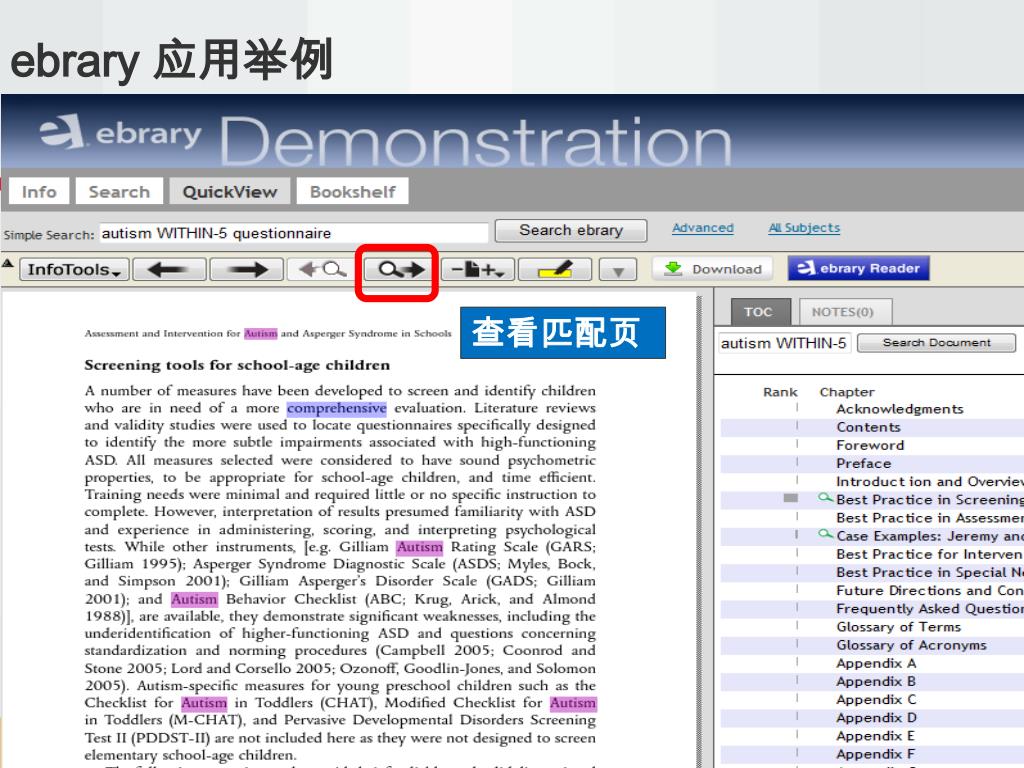The image size is (1024, 768).
Task: Click highlighted Autism in Autism Behavior Checklist
Action: tap(194, 599)
